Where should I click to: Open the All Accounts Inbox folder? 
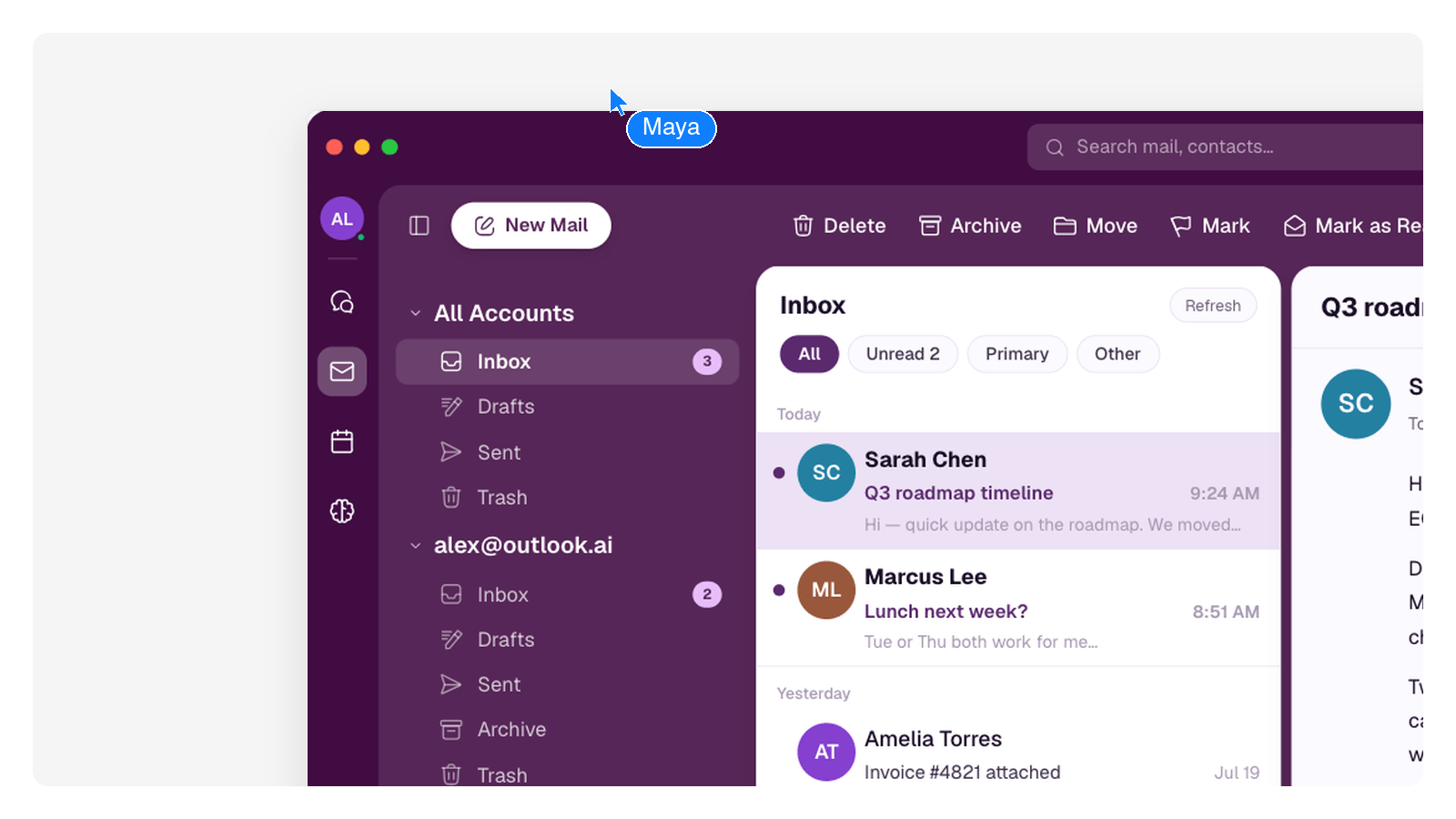click(567, 361)
